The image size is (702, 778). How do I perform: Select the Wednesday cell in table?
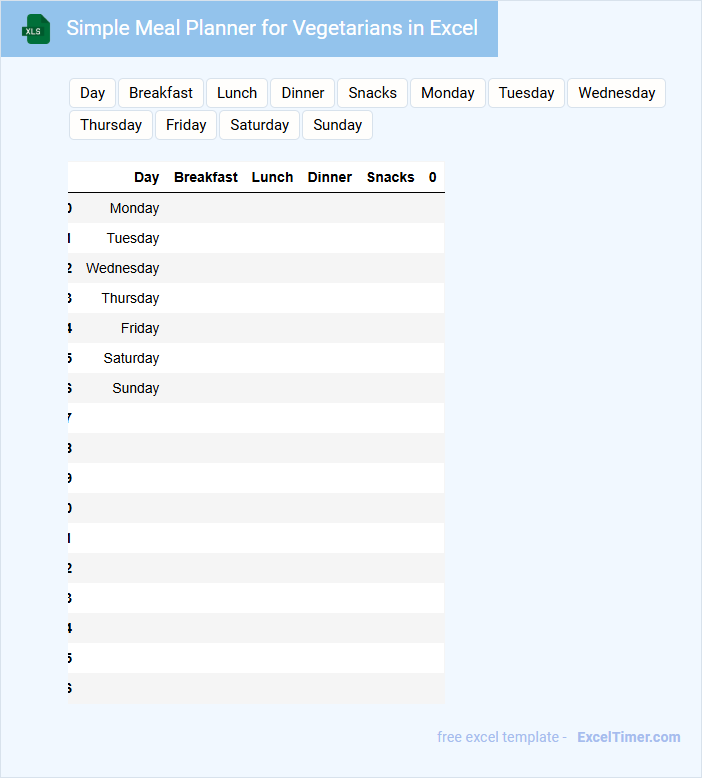123,268
